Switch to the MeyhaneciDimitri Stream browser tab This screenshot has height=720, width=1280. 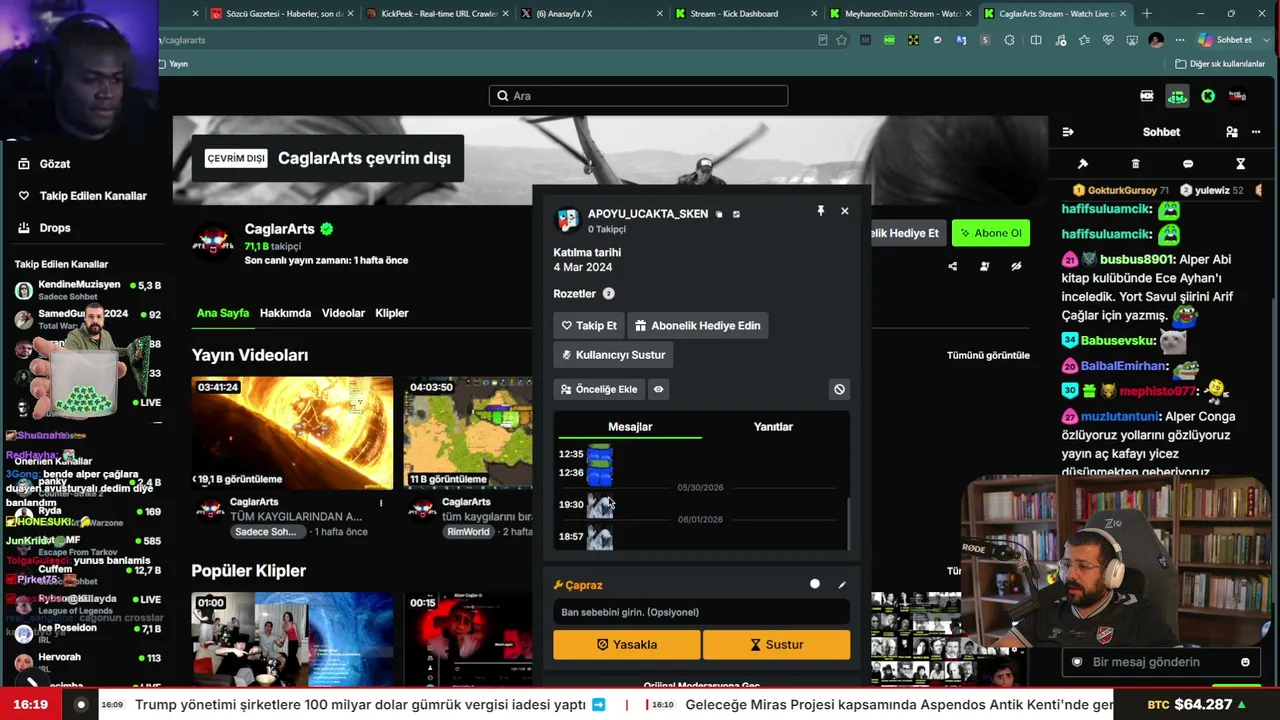tap(894, 14)
